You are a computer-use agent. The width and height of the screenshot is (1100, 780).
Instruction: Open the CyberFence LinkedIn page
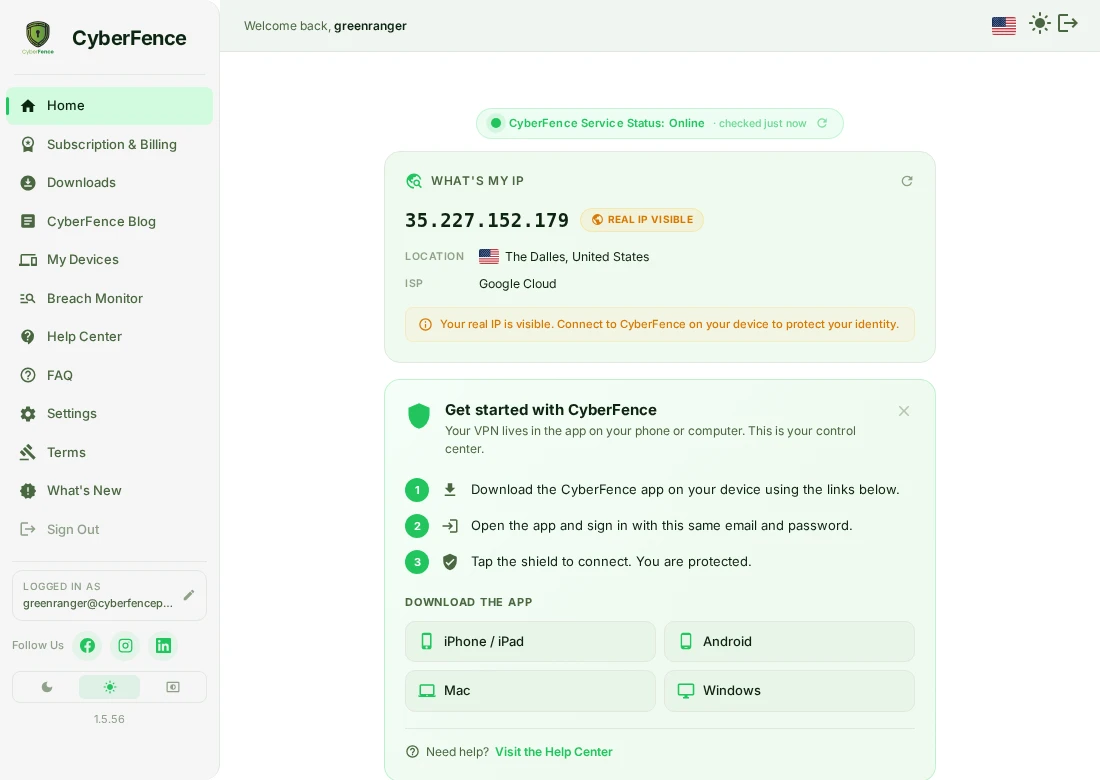pos(163,645)
